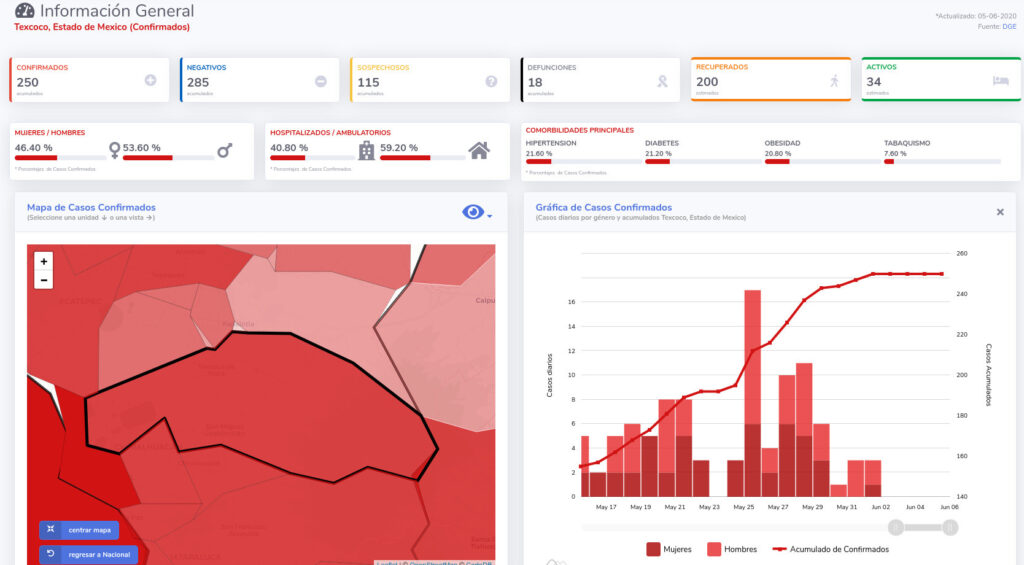Zoom in on the map
The height and width of the screenshot is (565, 1024).
43,261
